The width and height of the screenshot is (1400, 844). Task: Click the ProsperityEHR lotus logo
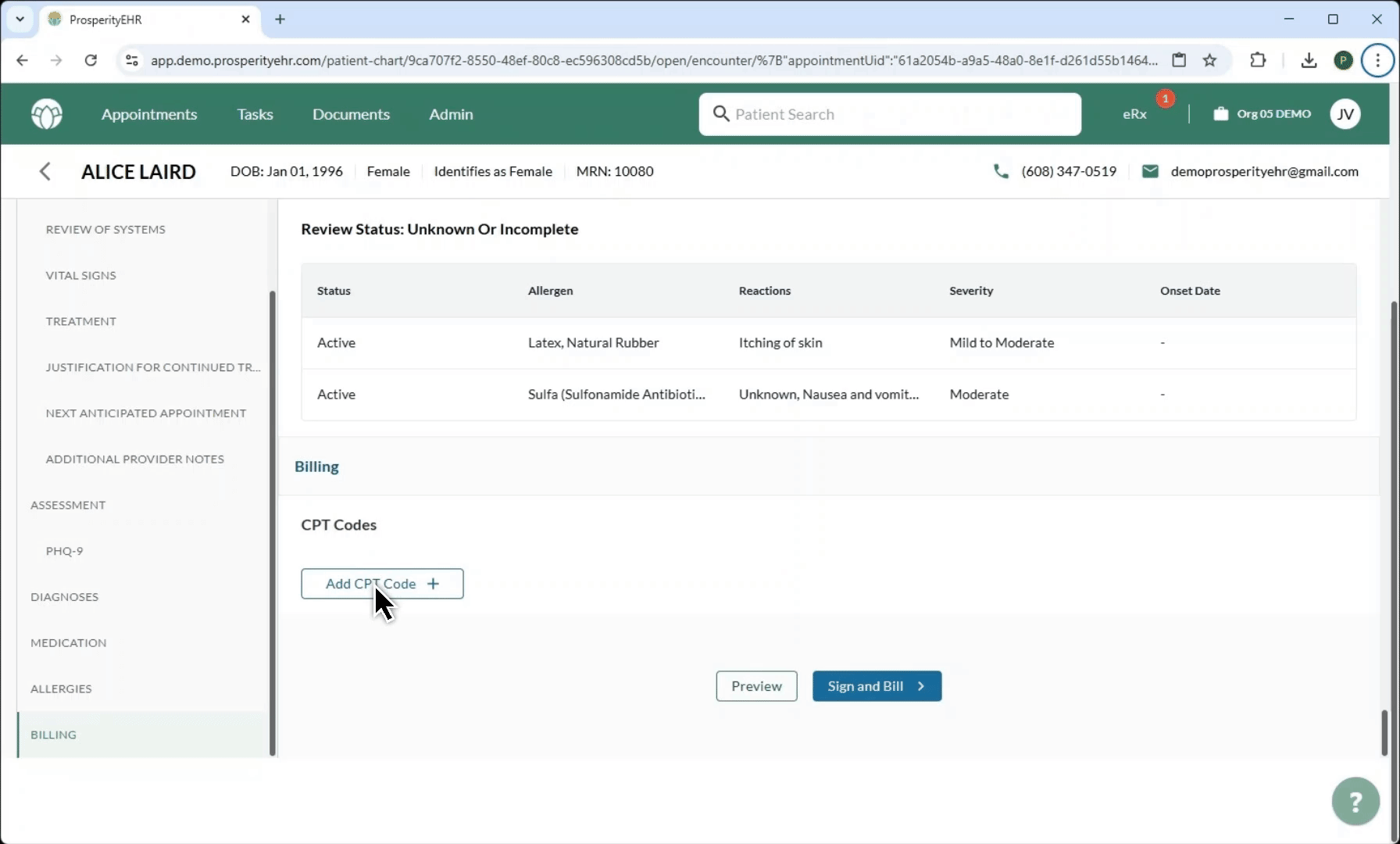point(47,114)
